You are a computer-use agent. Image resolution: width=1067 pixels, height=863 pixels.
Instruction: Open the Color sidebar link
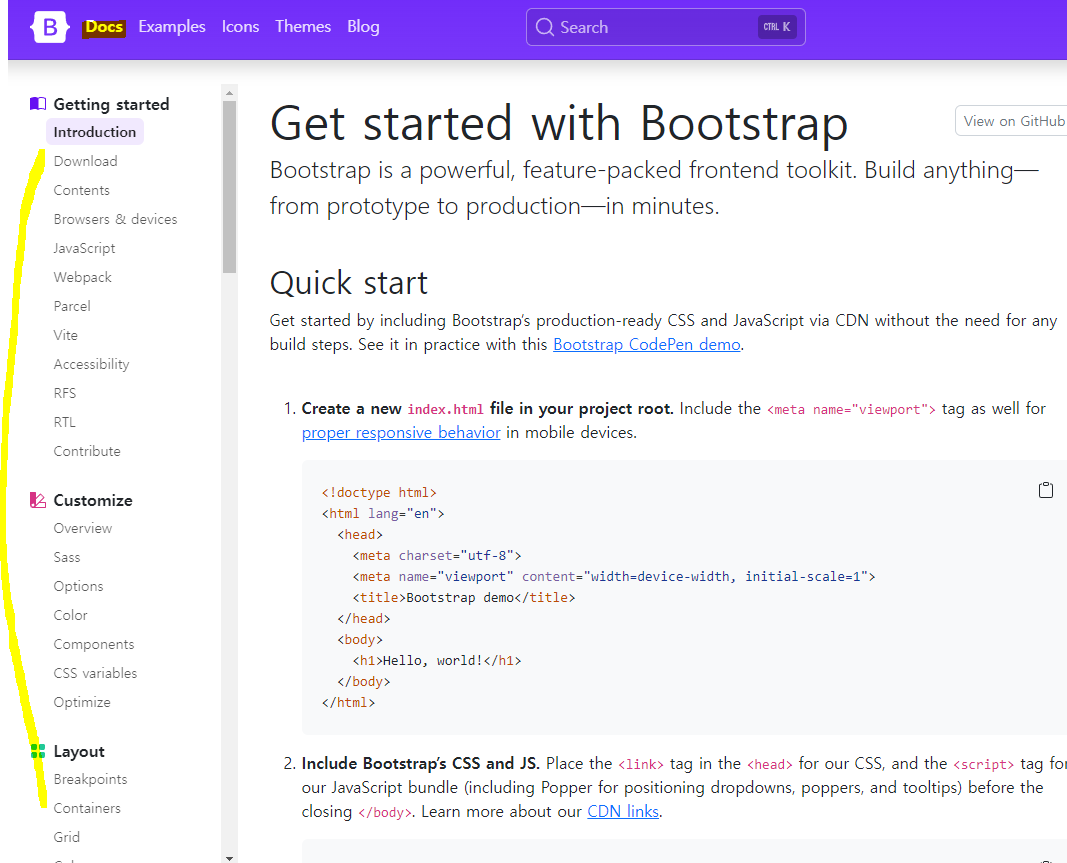pyautogui.click(x=71, y=615)
